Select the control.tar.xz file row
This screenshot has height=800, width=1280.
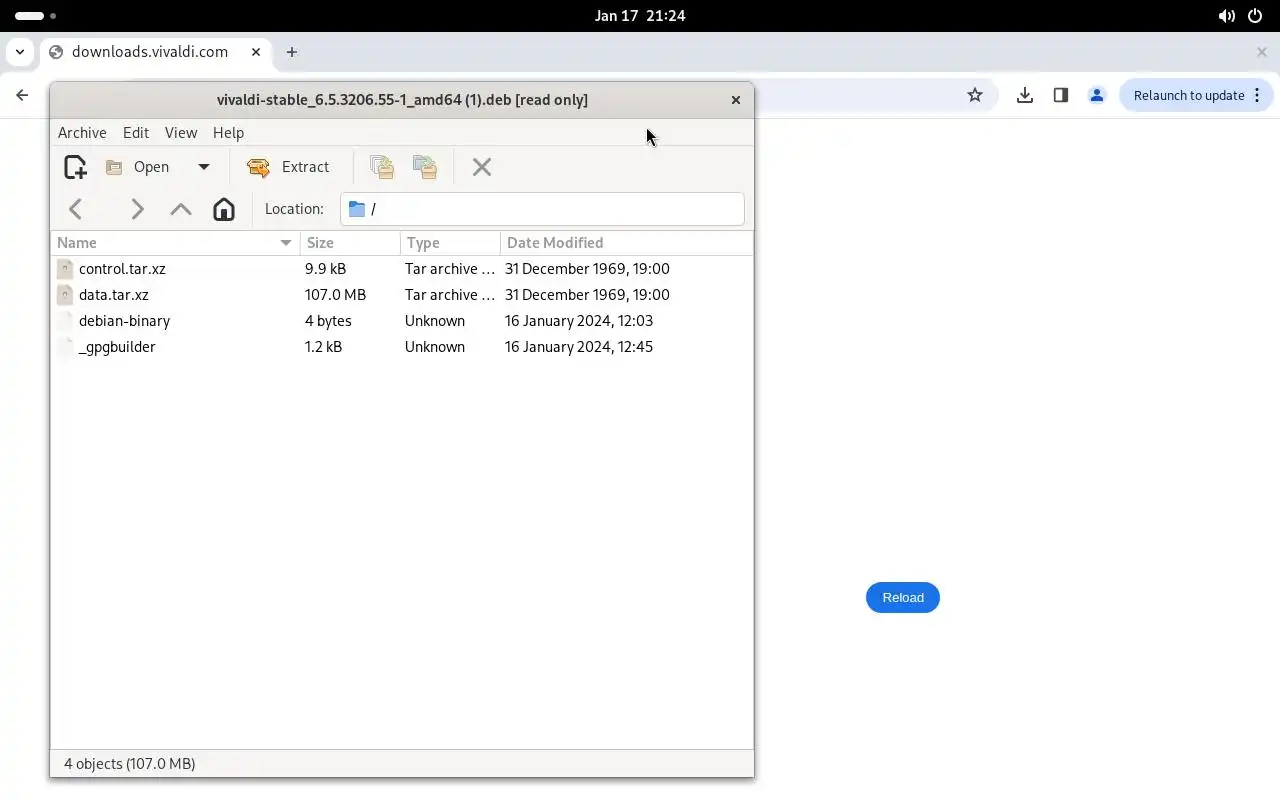(402, 269)
